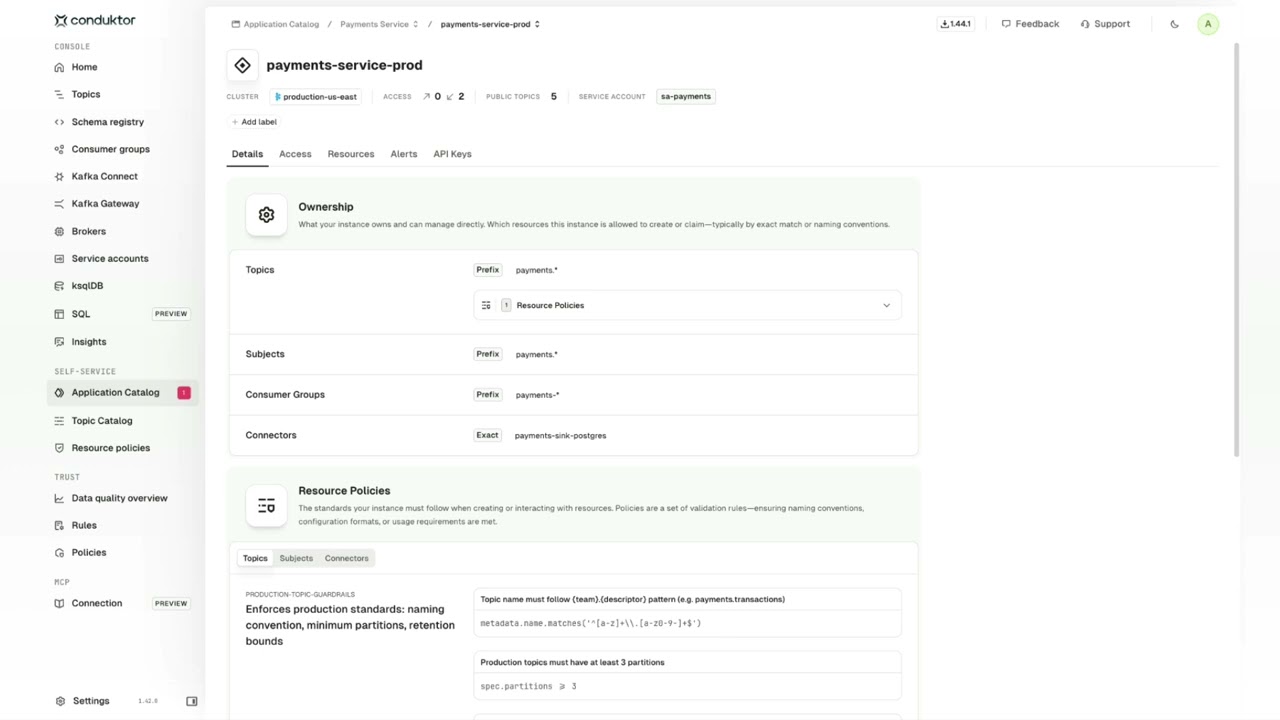The image size is (1280, 720).
Task: Click the Topic Catalog sidebar icon
Action: pyautogui.click(x=60, y=421)
